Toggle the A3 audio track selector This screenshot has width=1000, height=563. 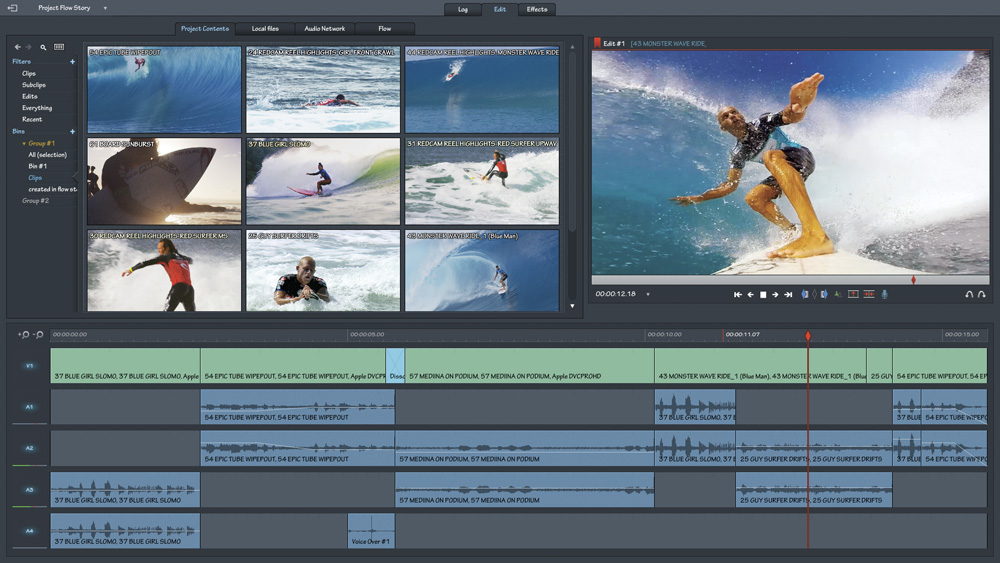click(29, 490)
